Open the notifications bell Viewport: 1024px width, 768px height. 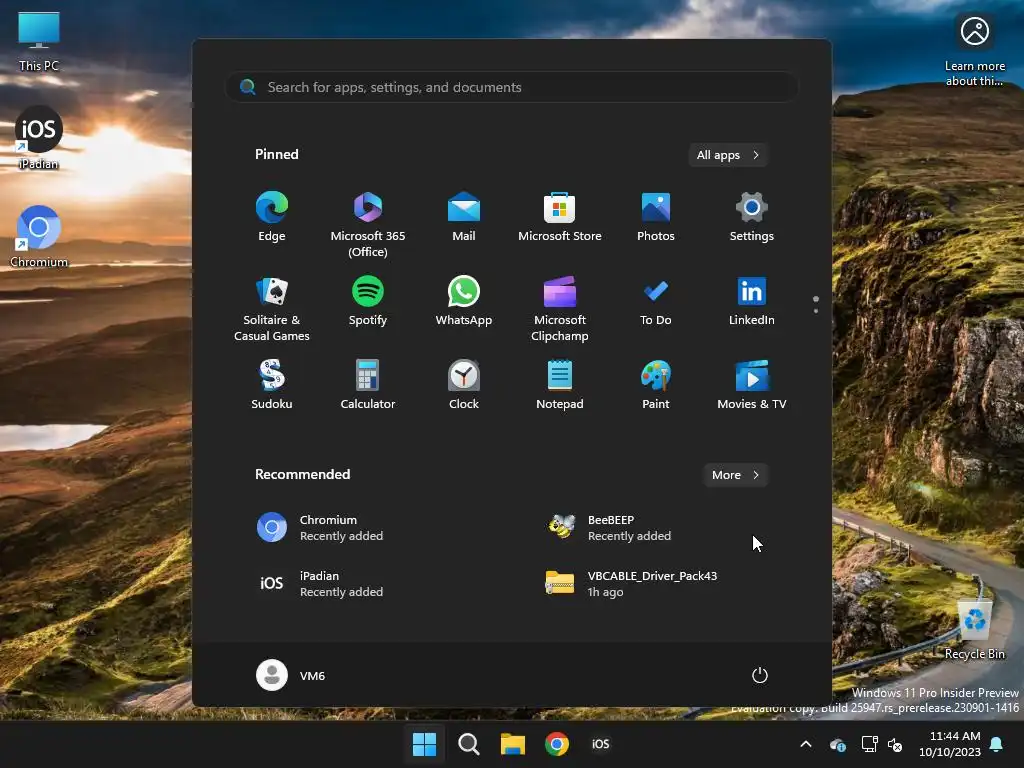pyautogui.click(x=997, y=744)
